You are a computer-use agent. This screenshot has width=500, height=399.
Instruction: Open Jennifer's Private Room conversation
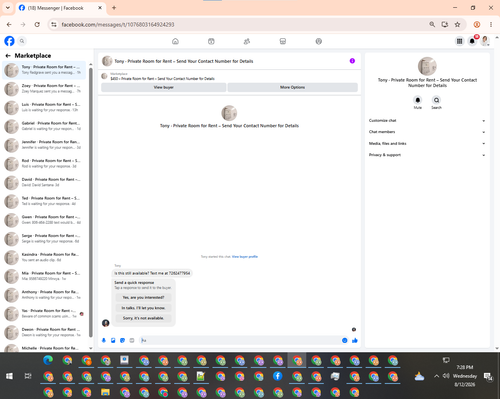[x=44, y=145]
